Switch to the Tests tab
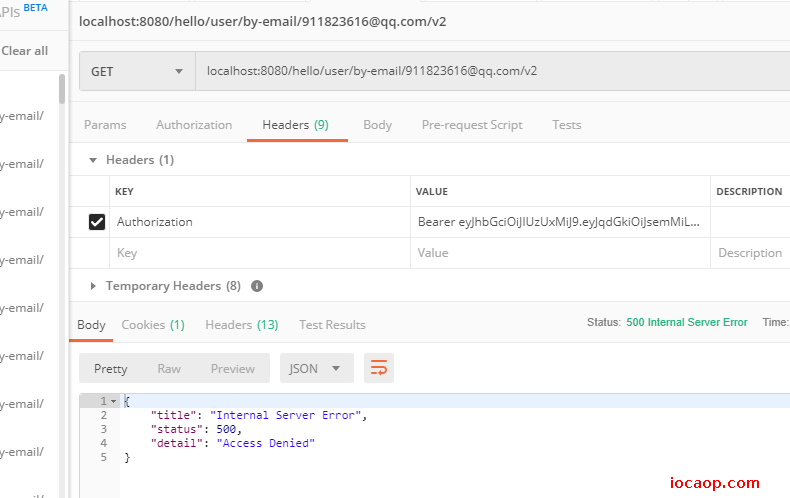 pos(567,125)
